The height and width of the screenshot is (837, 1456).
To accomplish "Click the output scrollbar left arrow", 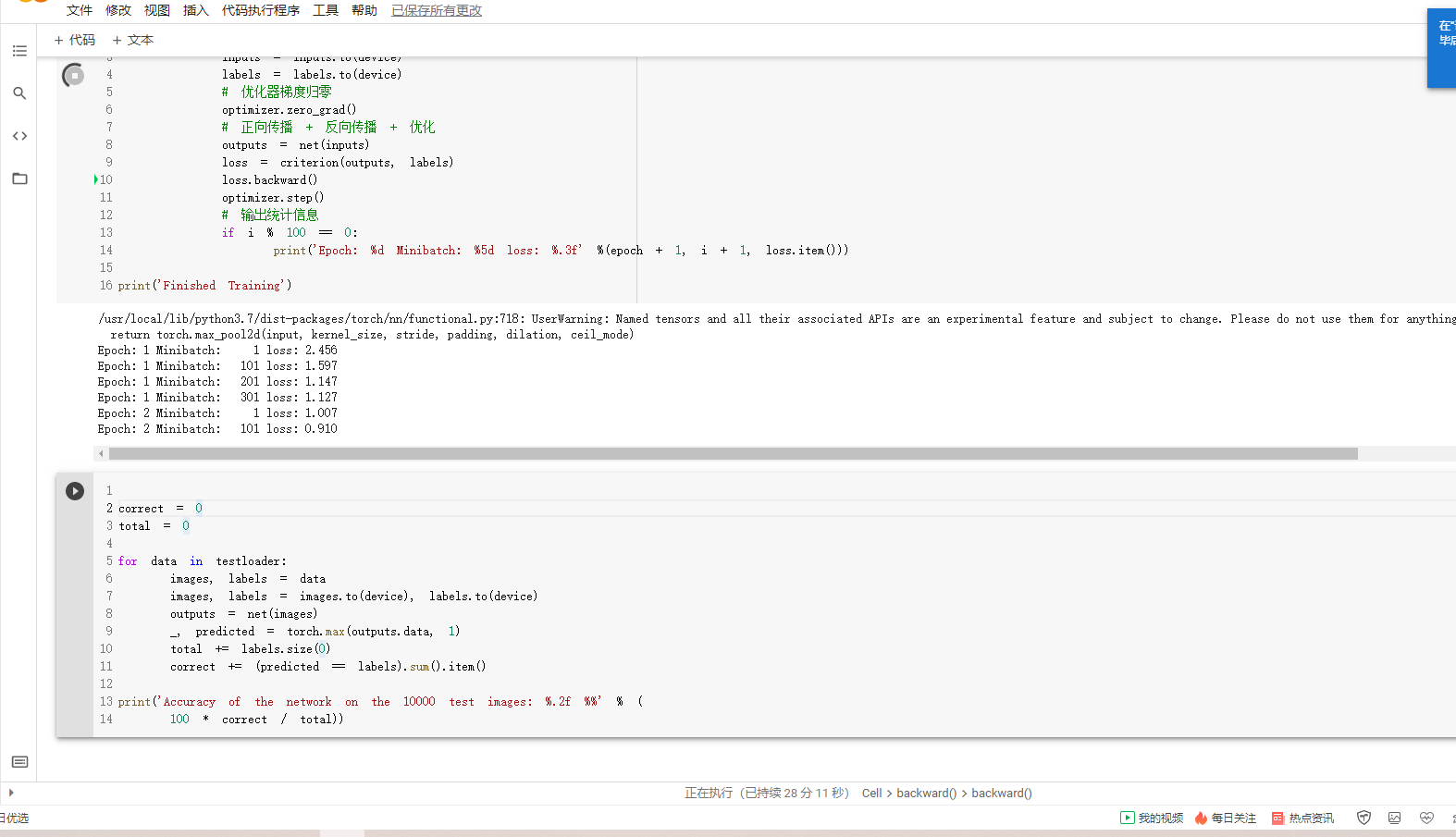I will tap(101, 454).
